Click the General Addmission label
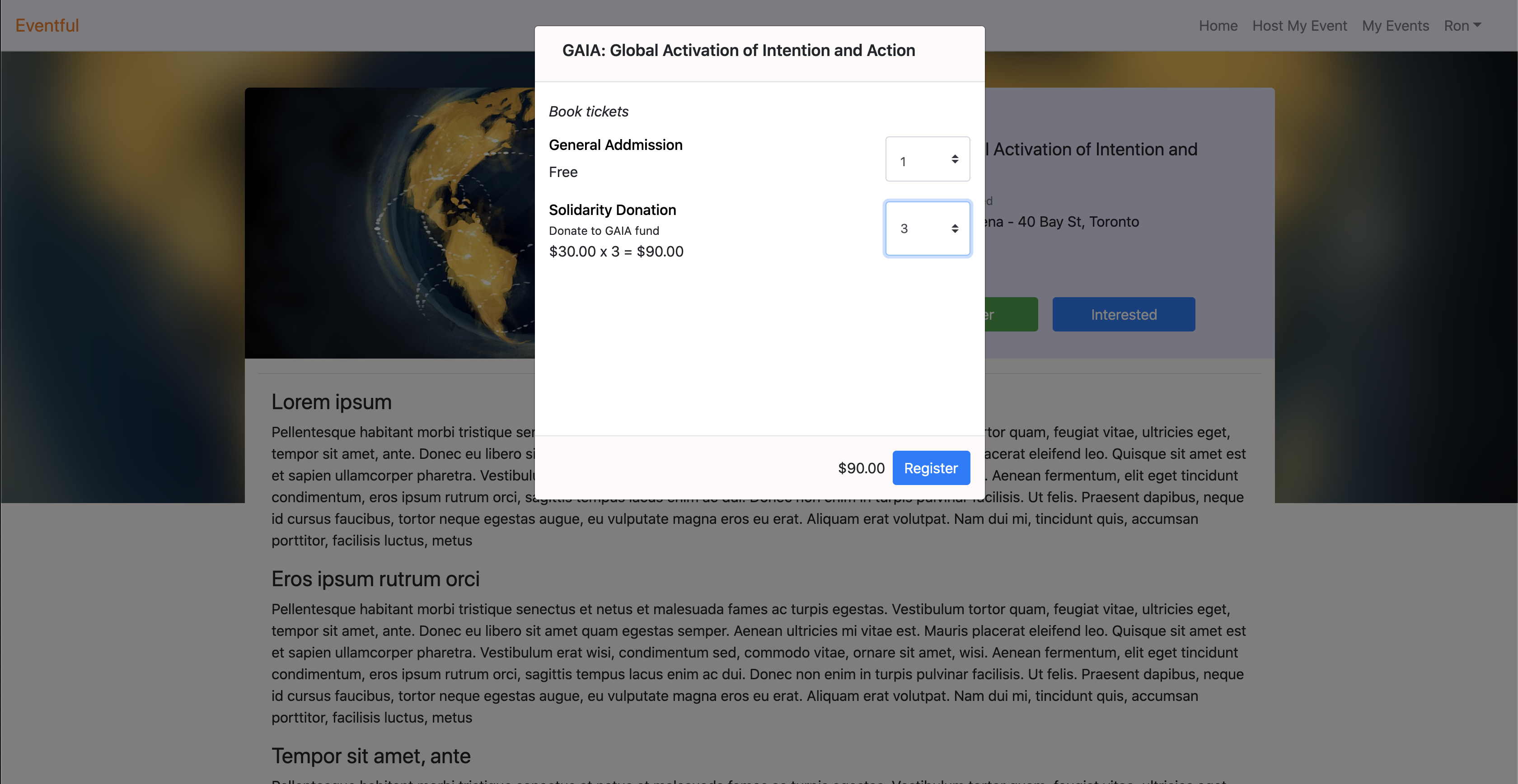The height and width of the screenshot is (784, 1518). point(615,145)
